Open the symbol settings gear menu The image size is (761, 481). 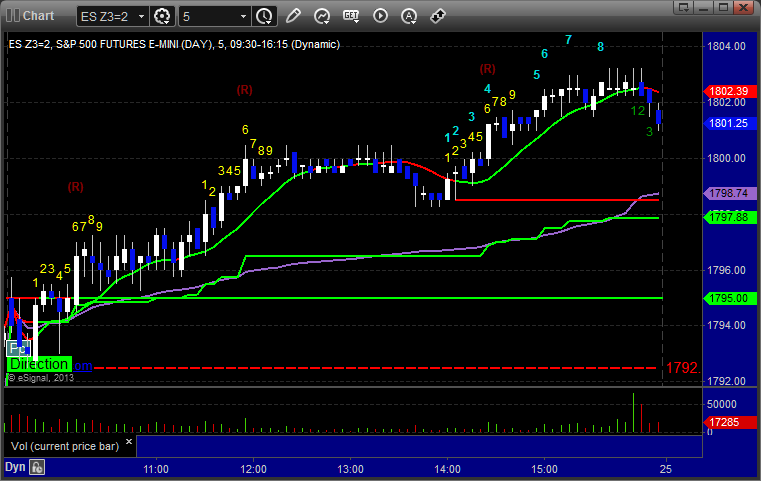162,16
